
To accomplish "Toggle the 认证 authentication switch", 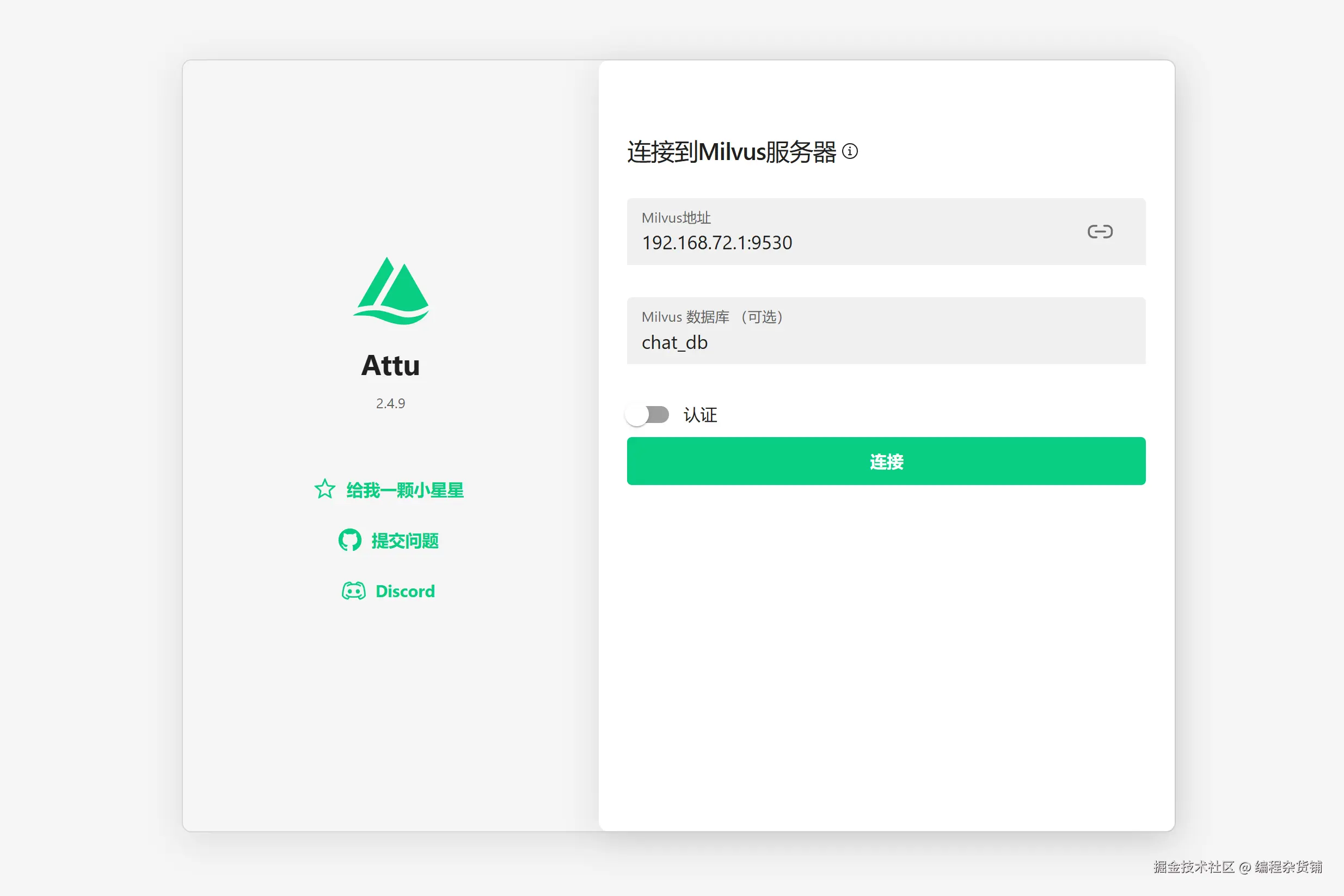I will (647, 415).
